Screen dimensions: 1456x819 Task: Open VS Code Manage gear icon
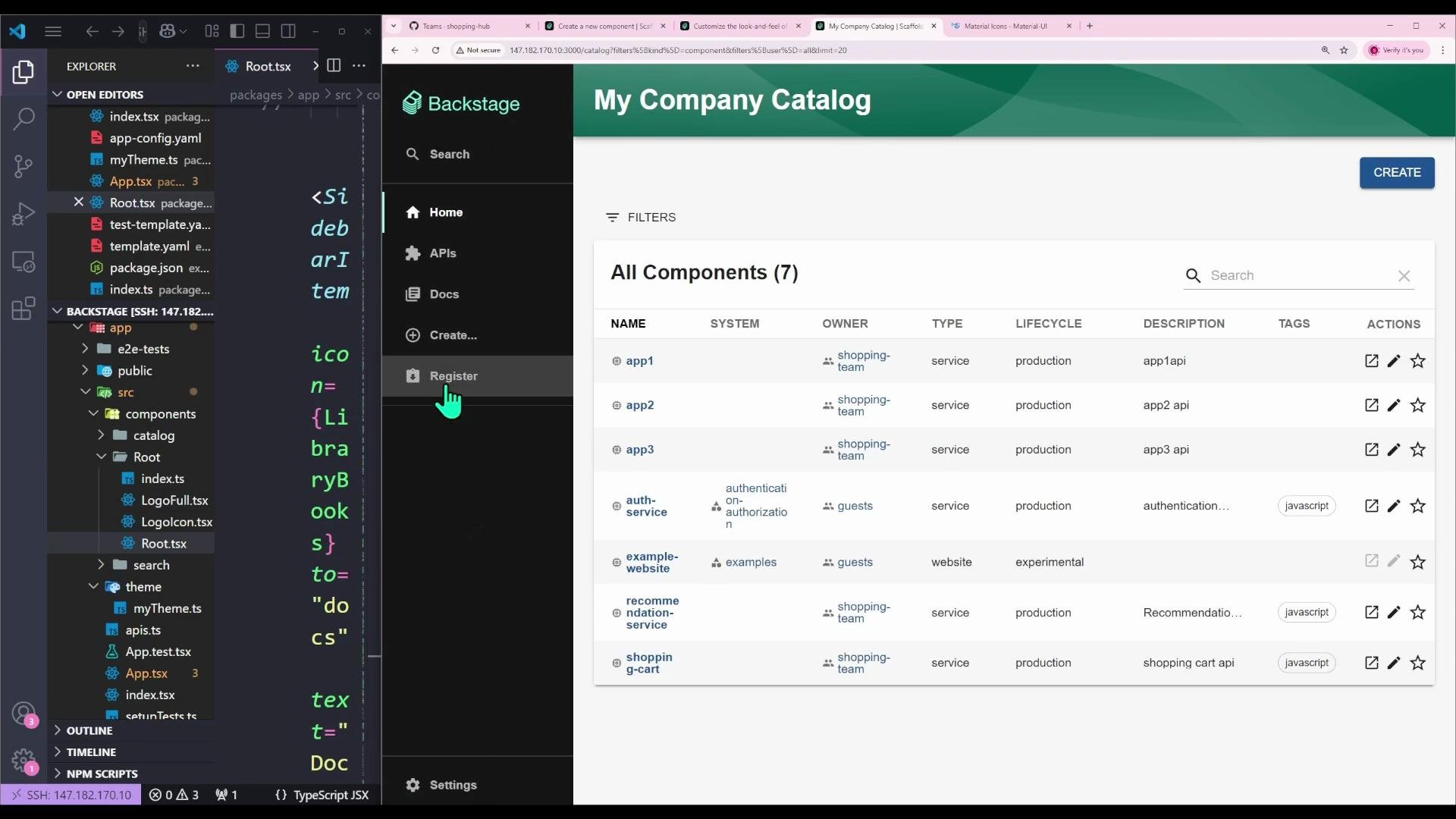coord(23,761)
